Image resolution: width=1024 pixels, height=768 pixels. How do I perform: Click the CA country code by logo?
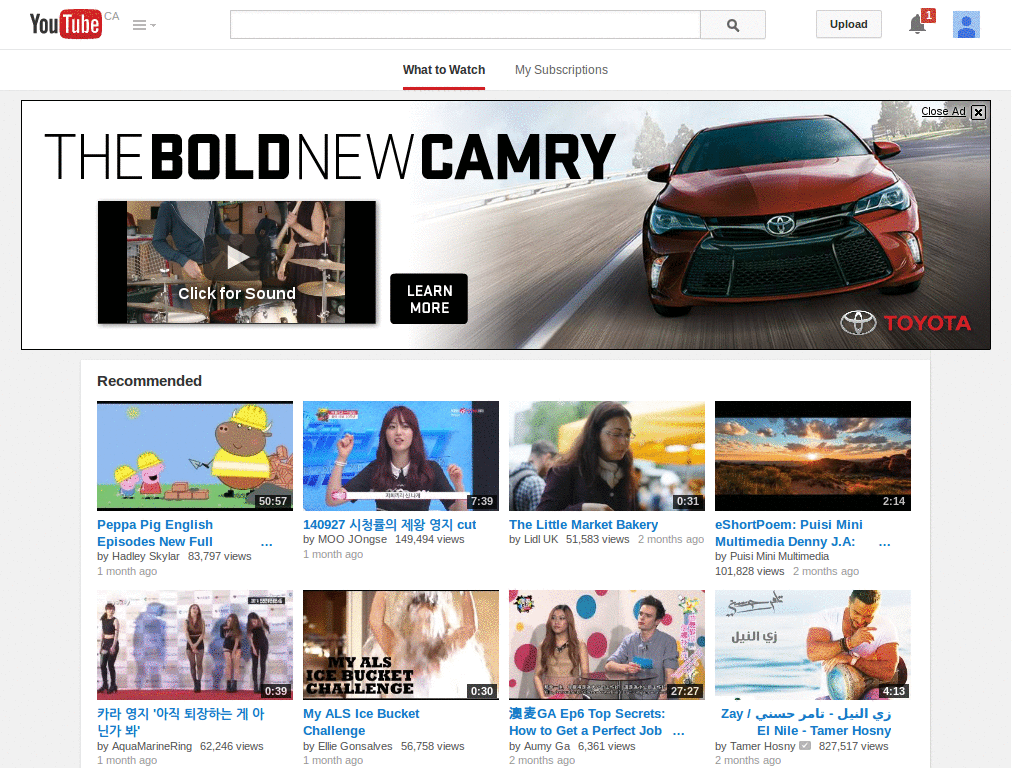pos(112,16)
